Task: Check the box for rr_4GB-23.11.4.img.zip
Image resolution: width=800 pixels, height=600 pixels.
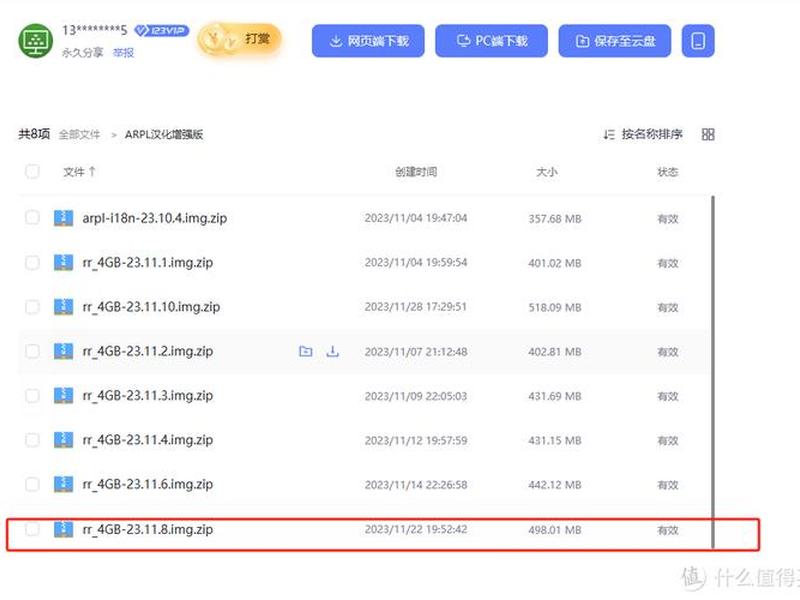Action: [x=32, y=440]
